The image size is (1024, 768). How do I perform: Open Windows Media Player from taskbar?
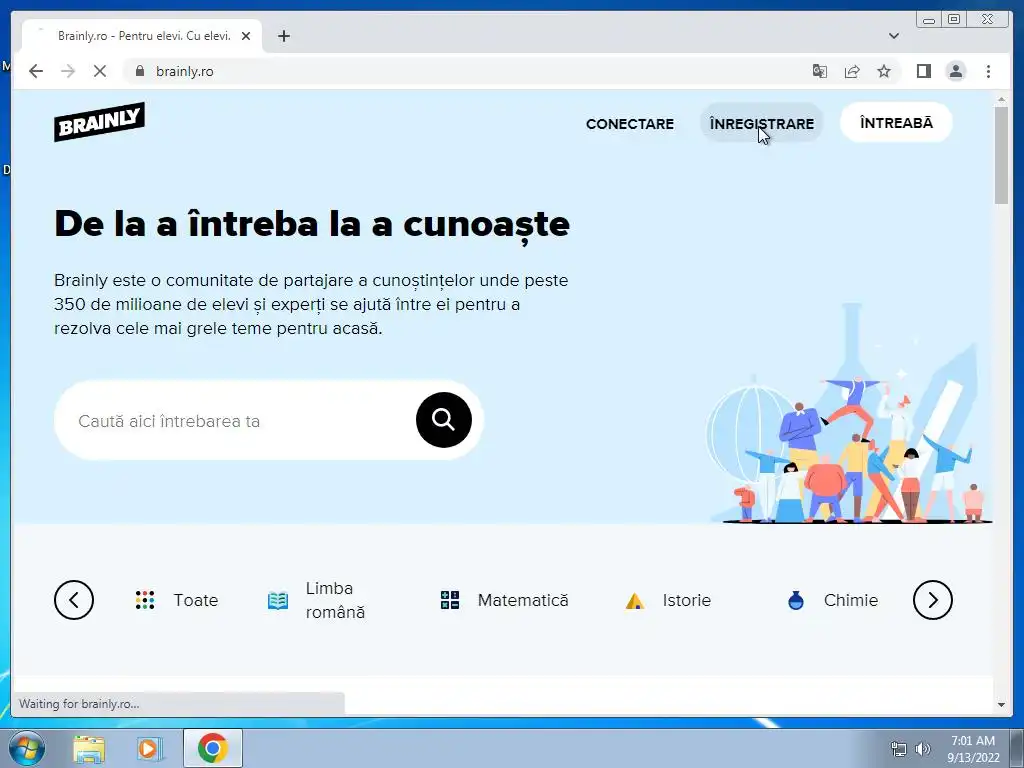150,749
